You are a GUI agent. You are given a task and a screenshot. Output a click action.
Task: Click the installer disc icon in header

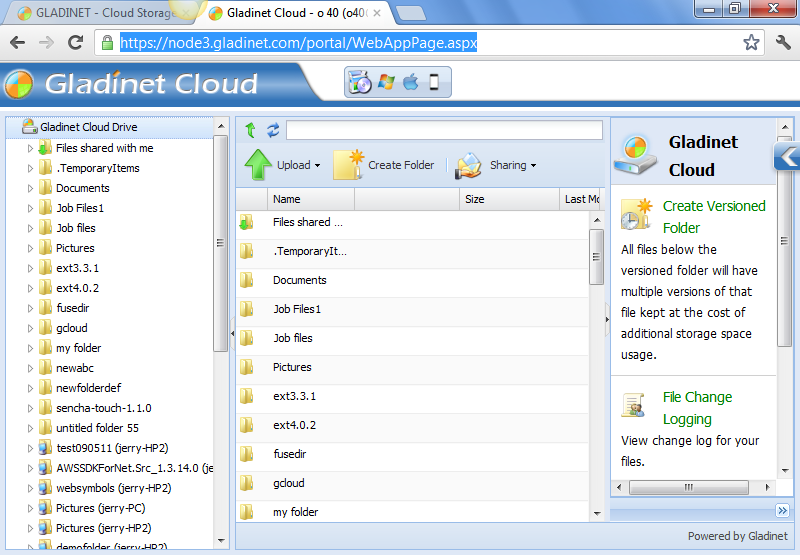pos(360,82)
